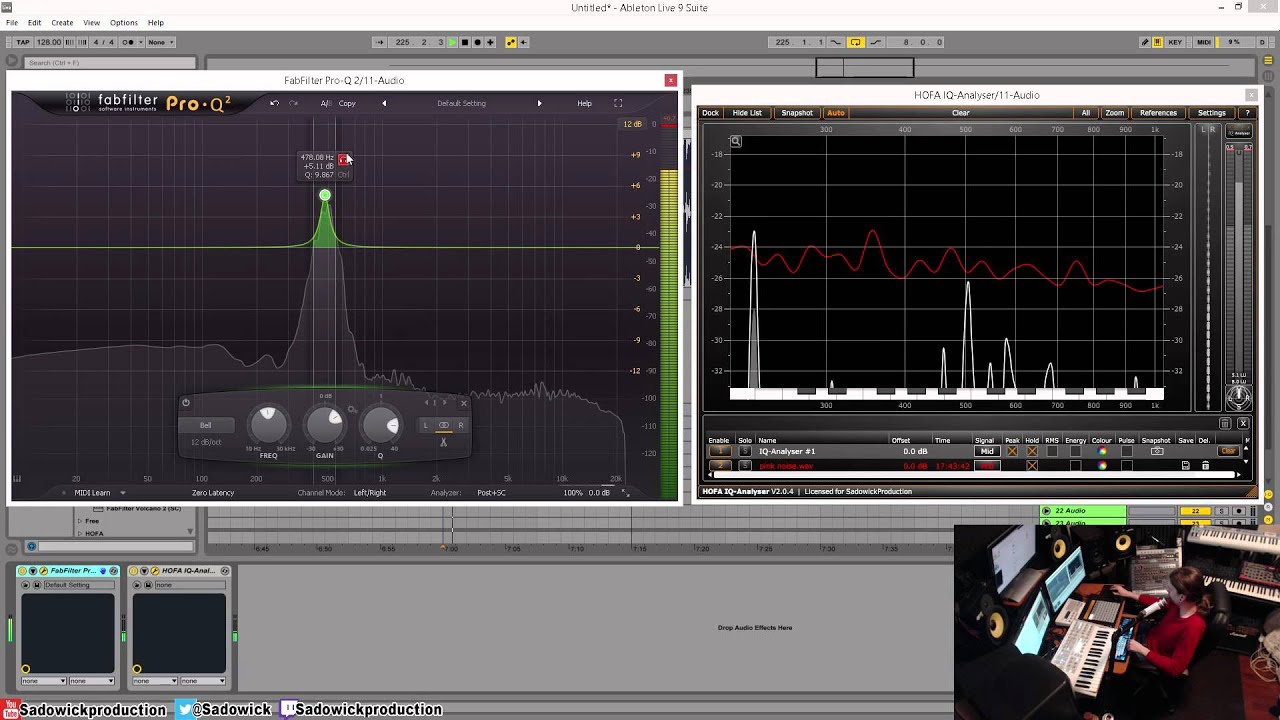The width and height of the screenshot is (1280, 720).
Task: Click the GAIN knob in Pro-Q
Action: click(325, 424)
